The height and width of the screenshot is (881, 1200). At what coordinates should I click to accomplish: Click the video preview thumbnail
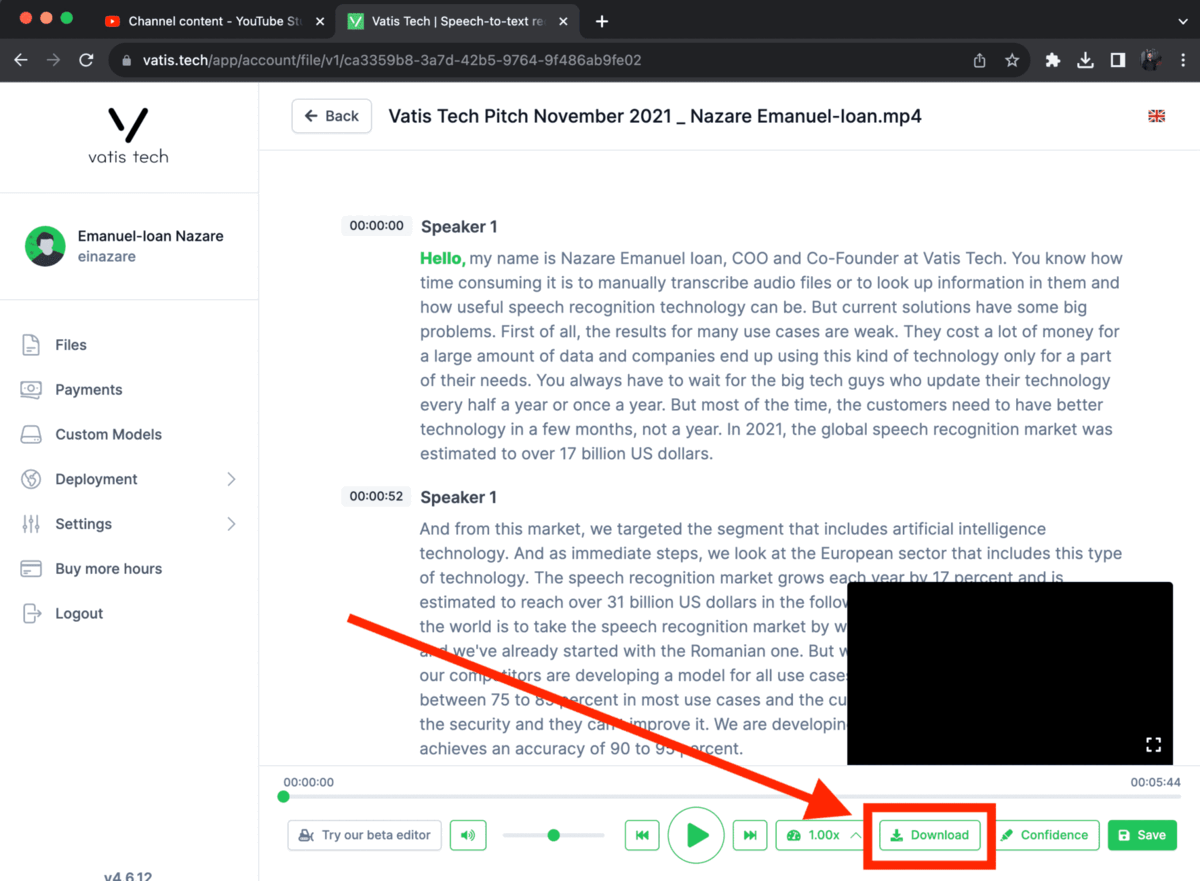click(1010, 673)
